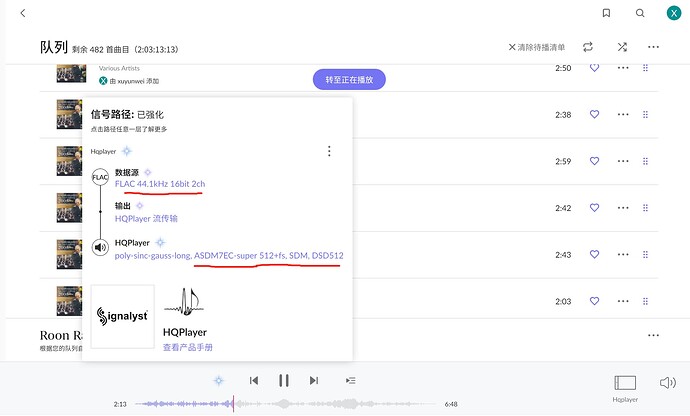Click the total time 6:48
The height and width of the screenshot is (416, 690).
click(x=451, y=404)
